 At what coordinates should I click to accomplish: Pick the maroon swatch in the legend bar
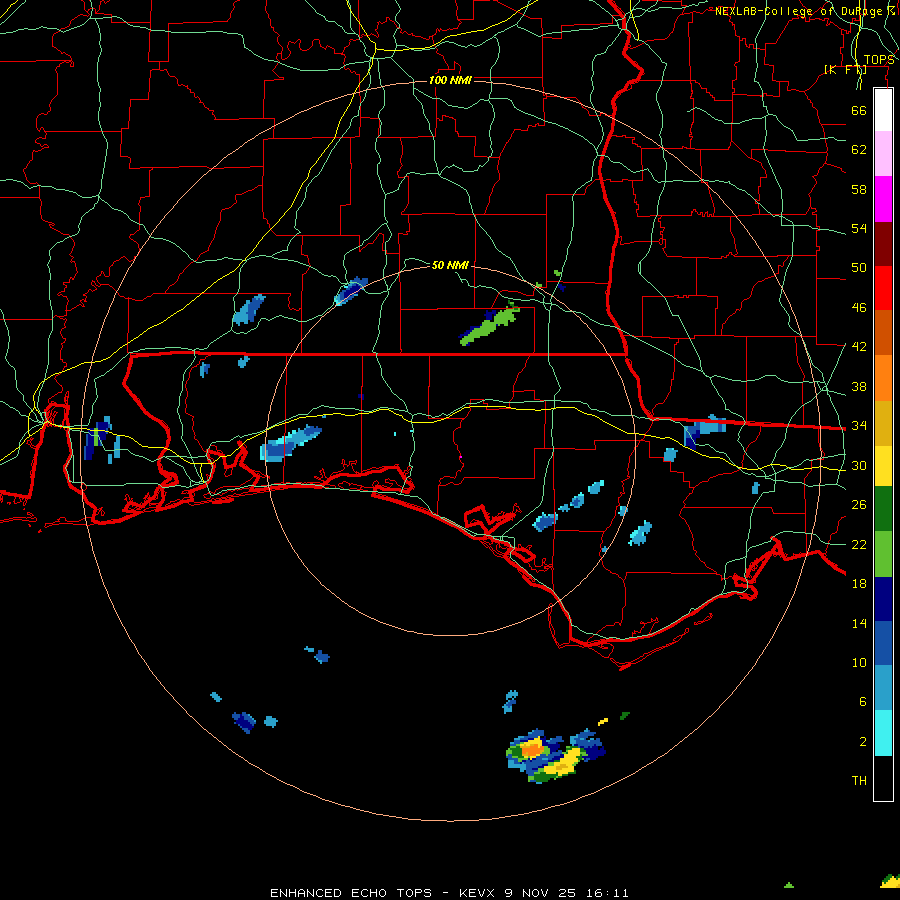click(x=883, y=244)
